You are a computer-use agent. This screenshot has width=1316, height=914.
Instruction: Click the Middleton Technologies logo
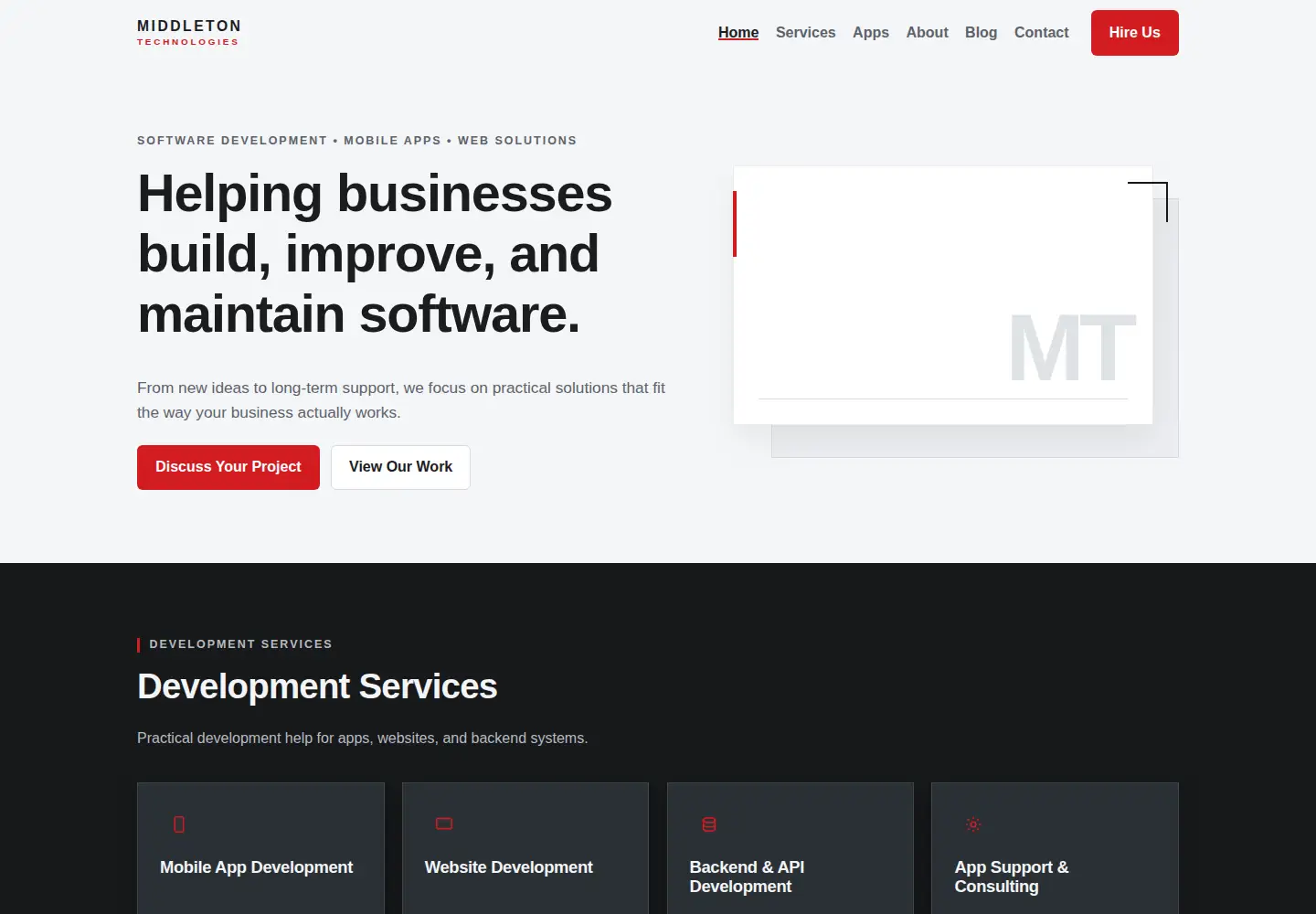[x=189, y=32]
